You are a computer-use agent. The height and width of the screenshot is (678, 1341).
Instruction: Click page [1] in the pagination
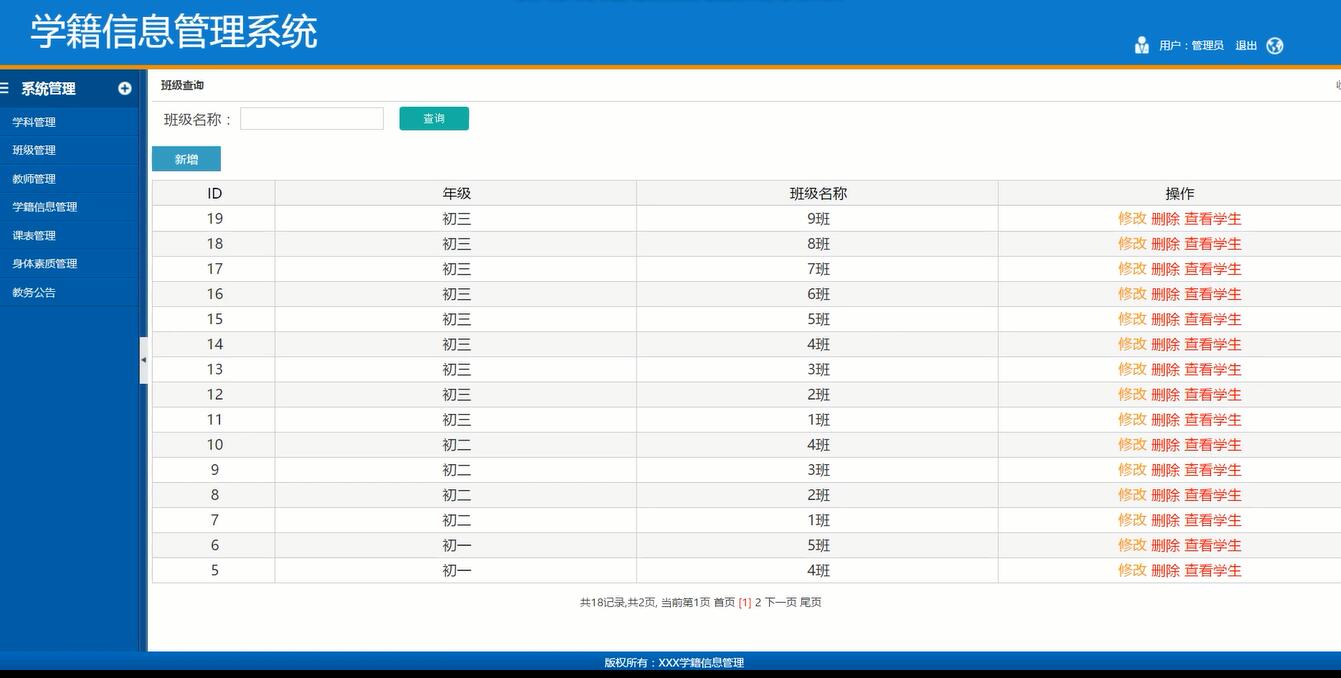pyautogui.click(x=745, y=602)
